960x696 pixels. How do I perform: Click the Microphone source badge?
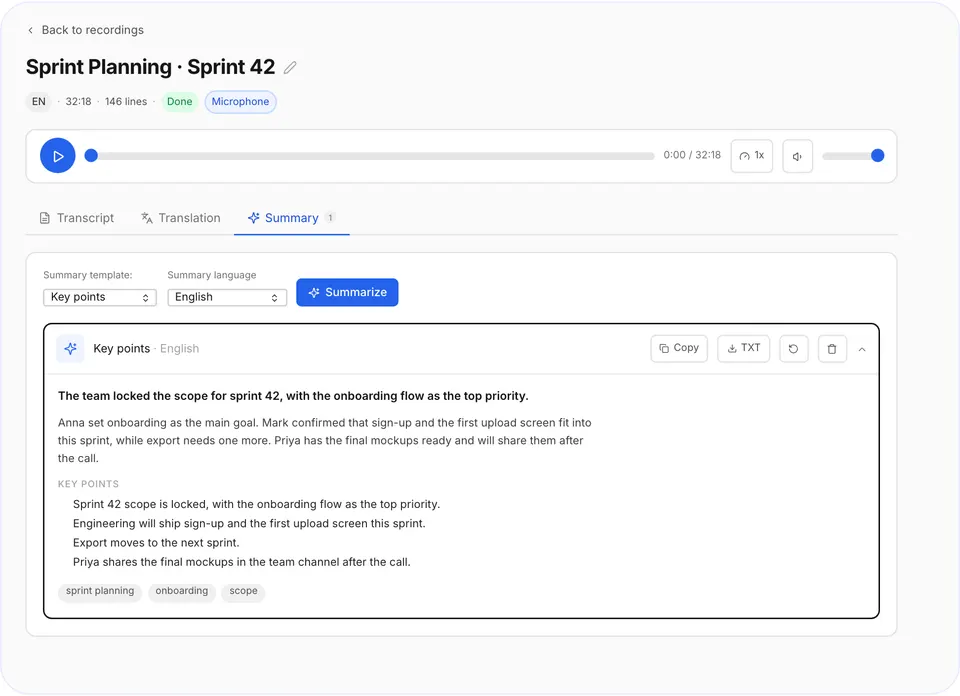click(240, 102)
